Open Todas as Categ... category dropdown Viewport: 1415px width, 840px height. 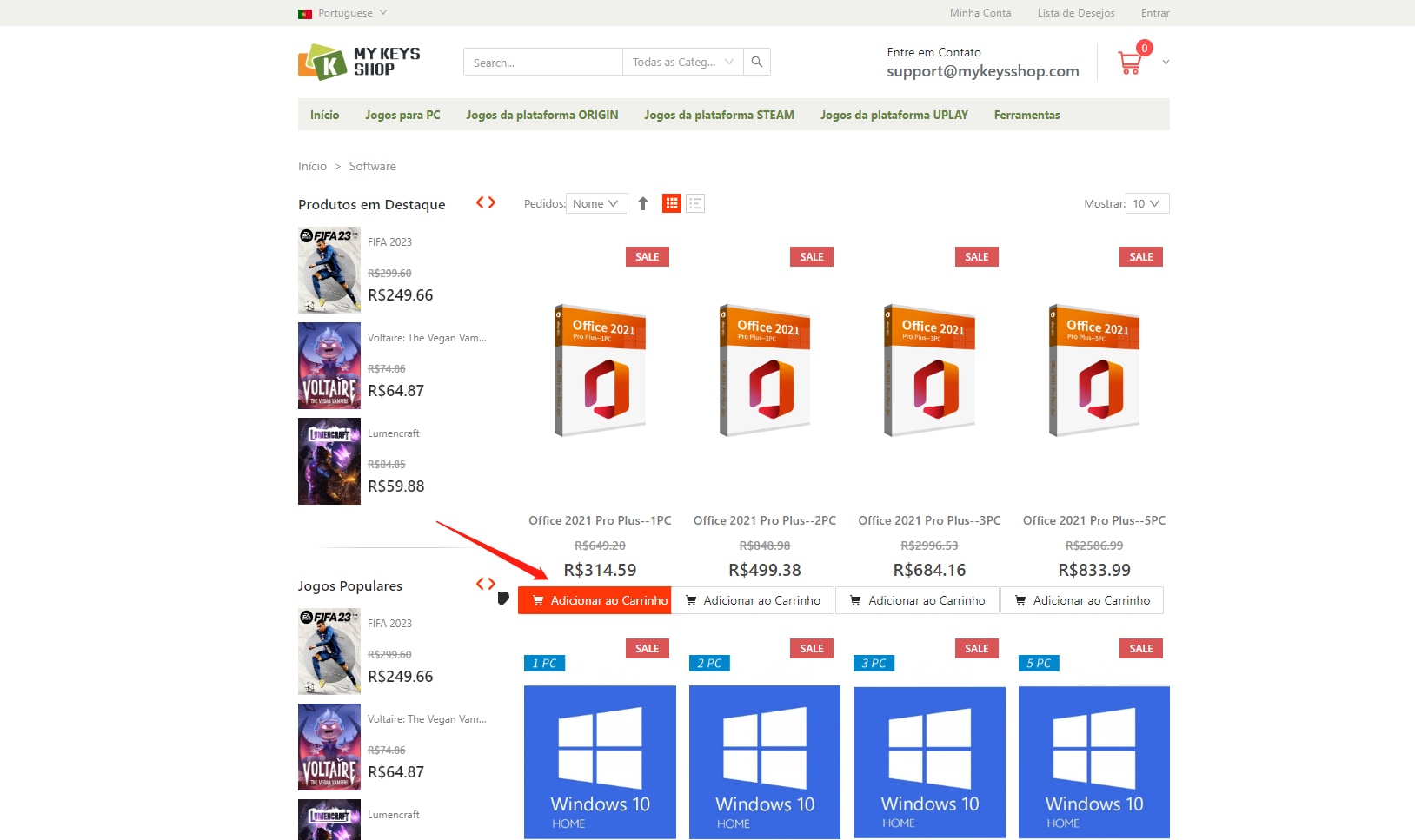683,62
